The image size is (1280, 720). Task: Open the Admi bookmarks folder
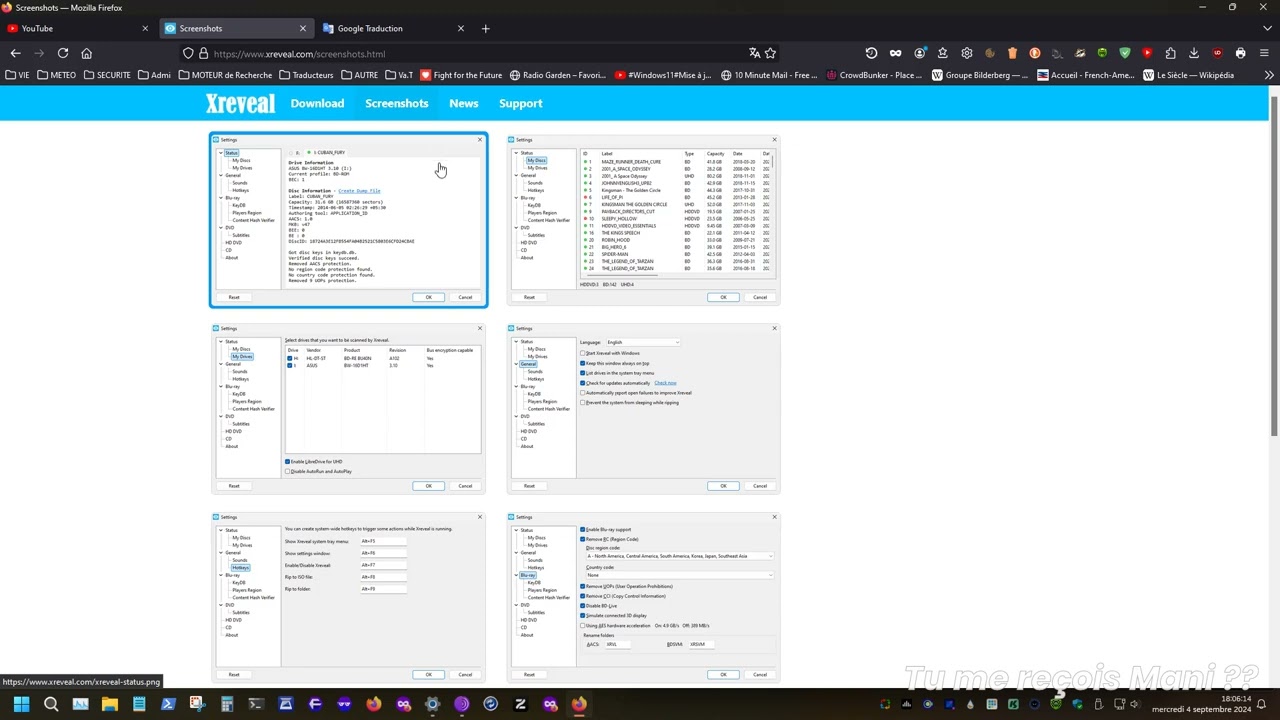[154, 75]
